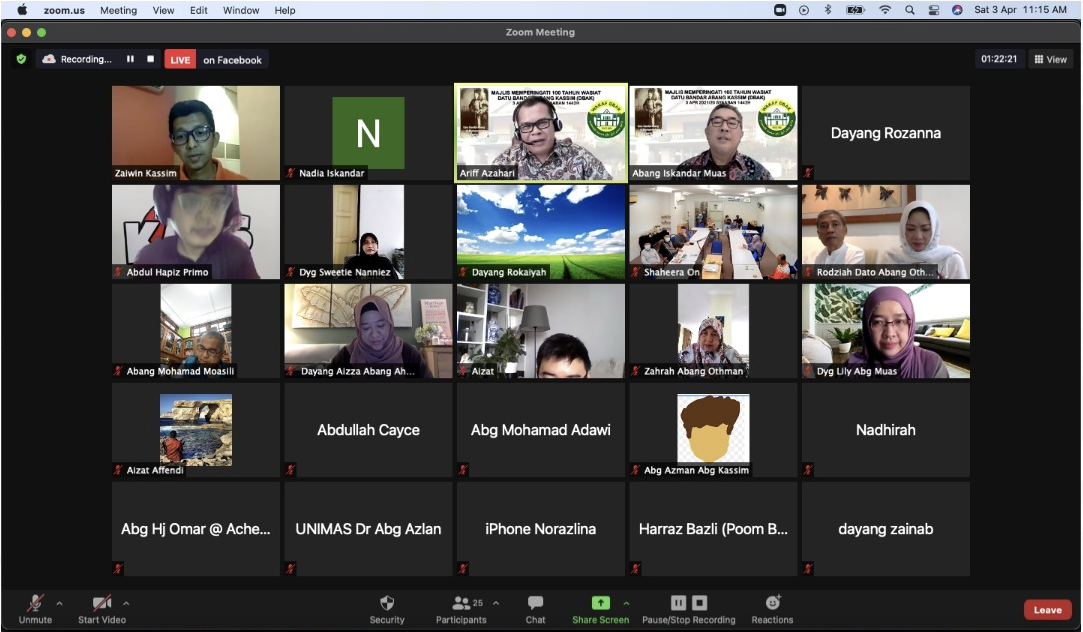
Task: Select Ariff Azahari's video tile
Action: tap(541, 133)
